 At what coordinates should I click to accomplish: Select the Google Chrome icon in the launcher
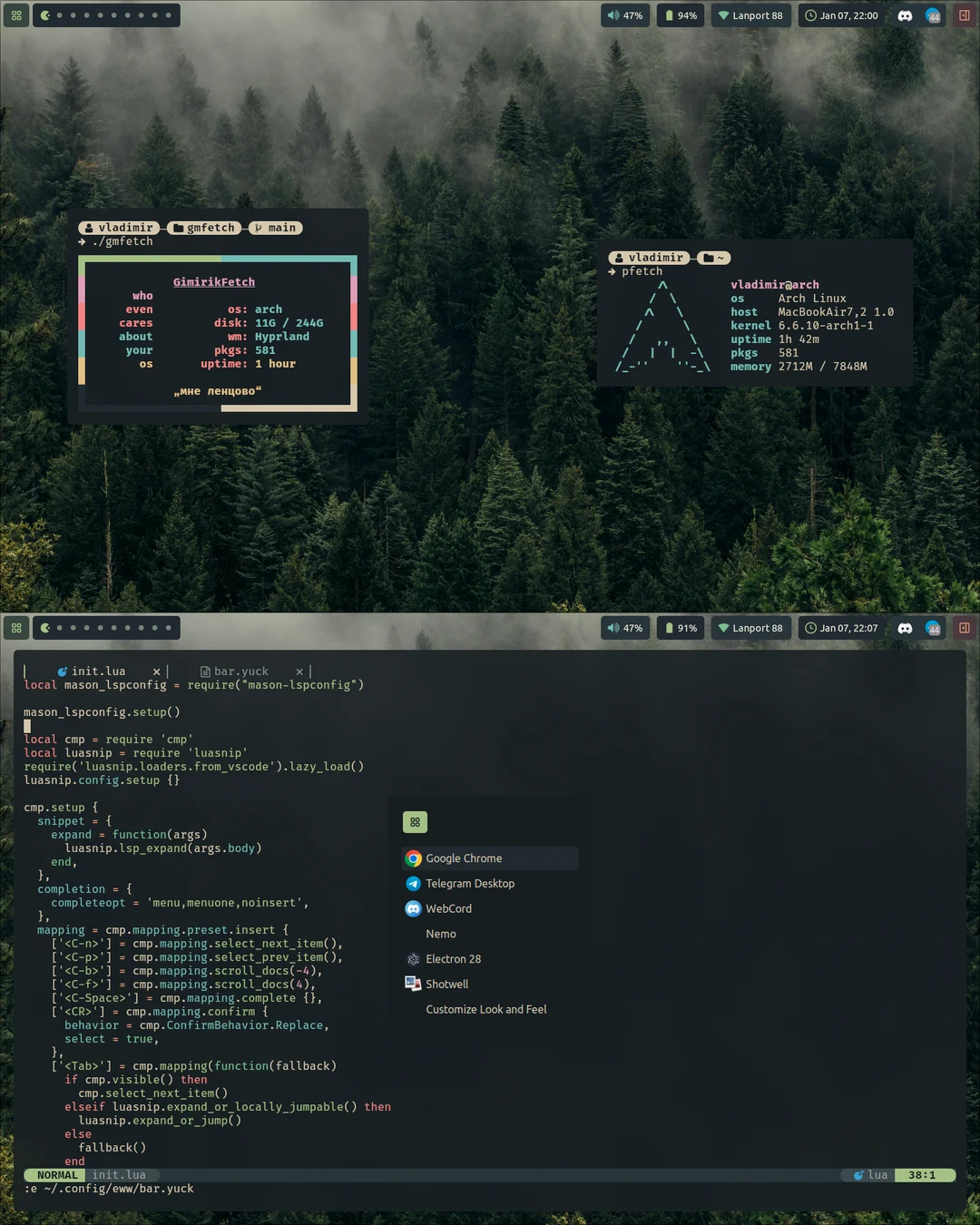coord(413,857)
